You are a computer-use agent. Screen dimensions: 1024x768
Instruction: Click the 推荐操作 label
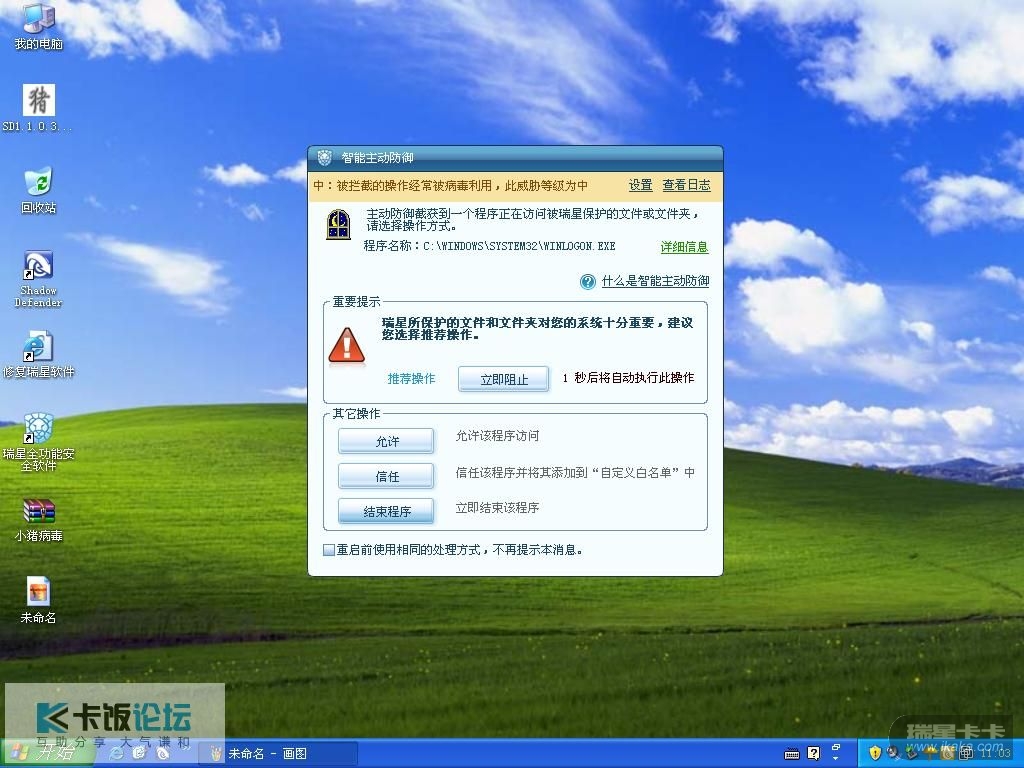(x=411, y=379)
